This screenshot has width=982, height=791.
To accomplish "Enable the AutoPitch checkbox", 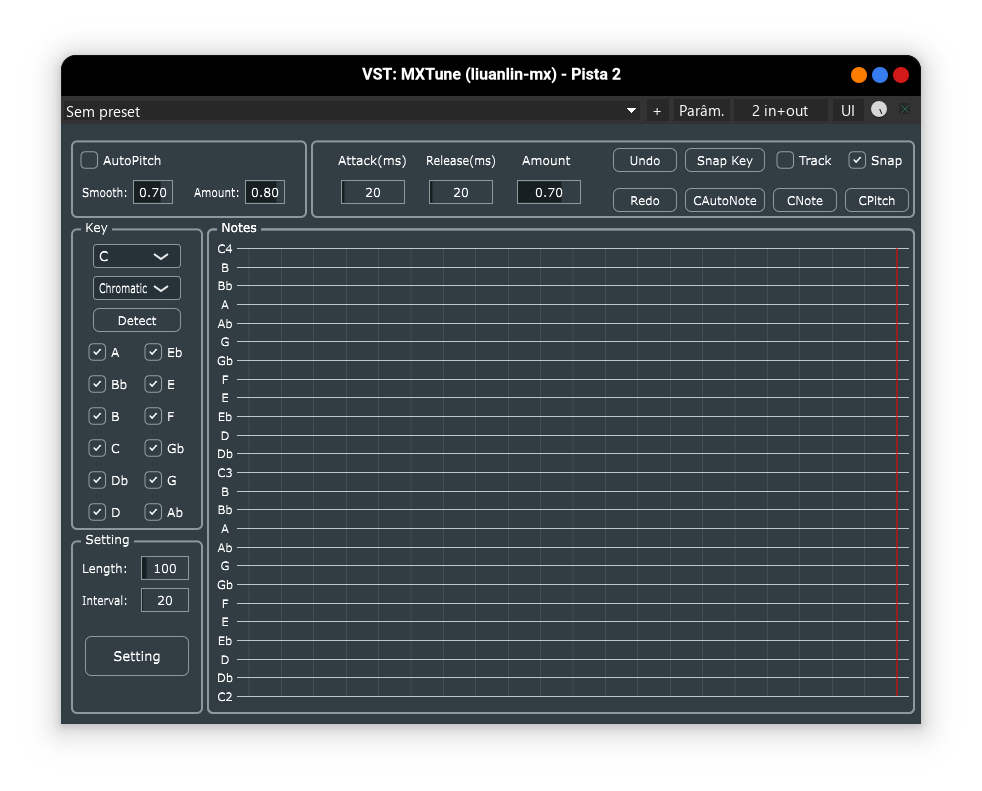I will pos(90,160).
